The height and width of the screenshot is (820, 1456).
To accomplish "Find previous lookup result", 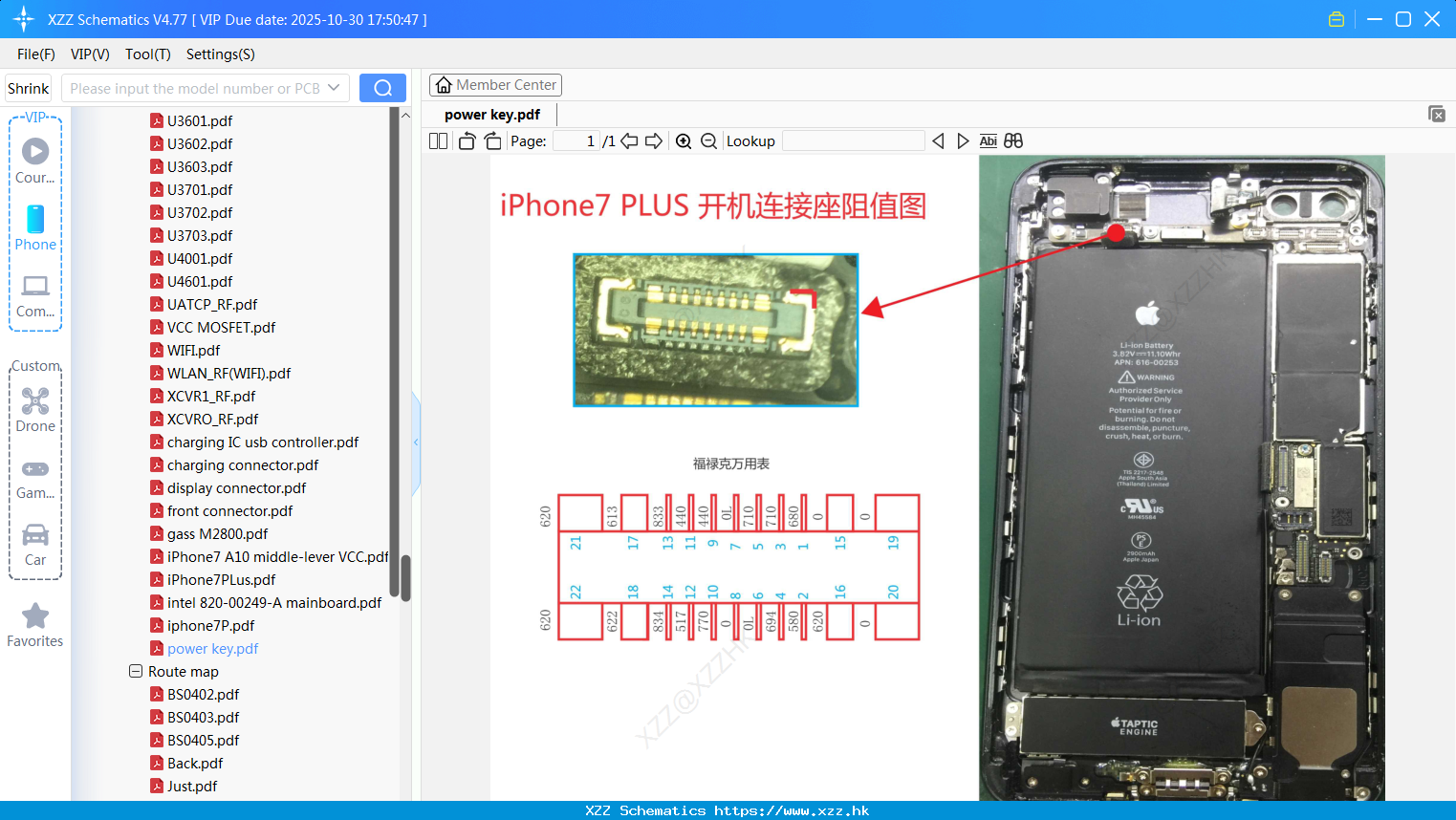I will pos(938,140).
